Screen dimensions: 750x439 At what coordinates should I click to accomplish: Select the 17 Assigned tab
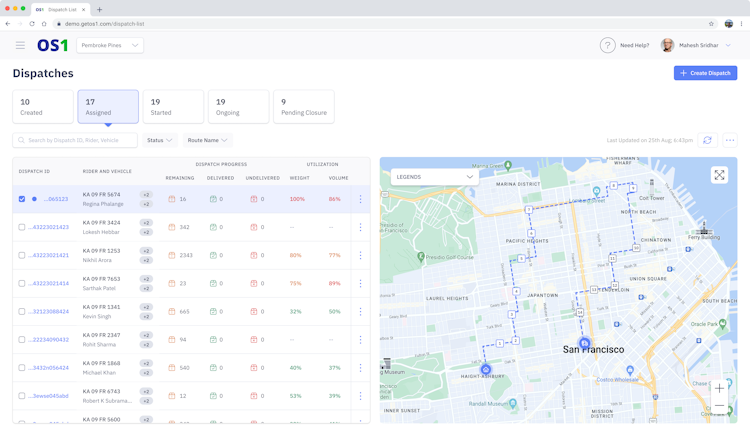point(108,107)
